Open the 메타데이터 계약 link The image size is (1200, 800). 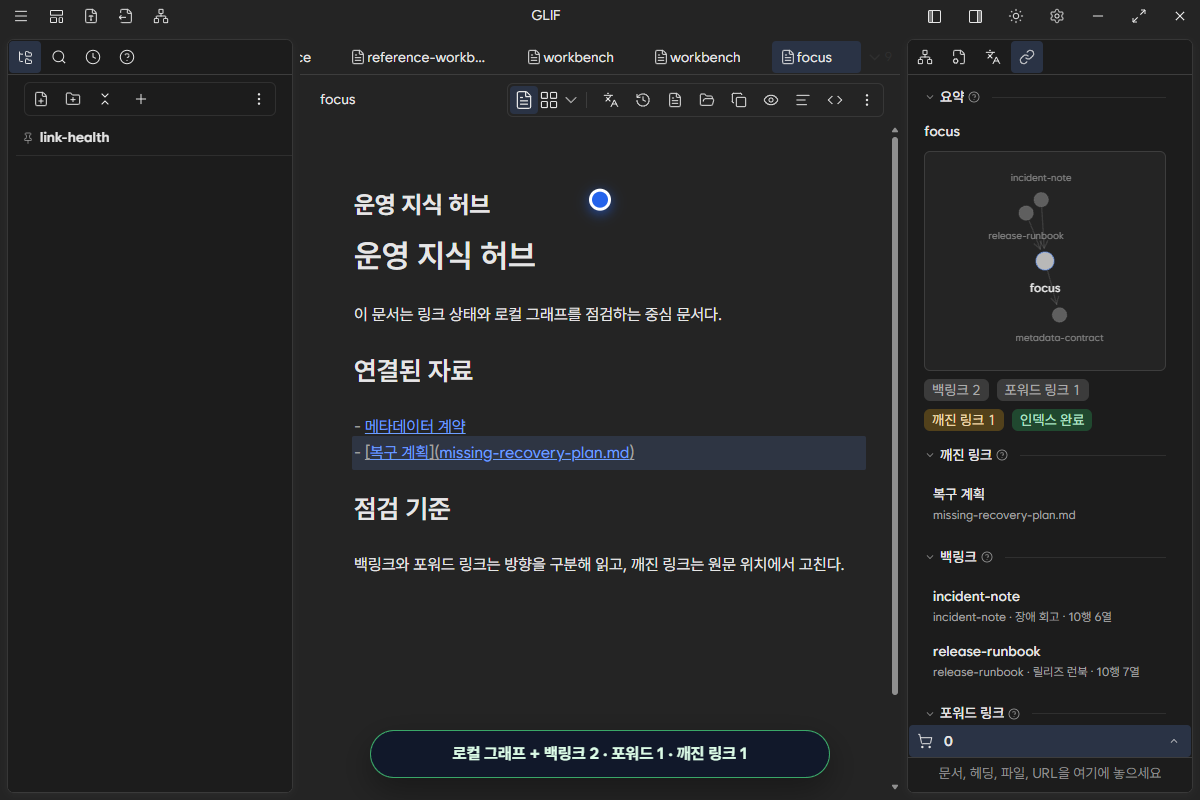pos(415,426)
